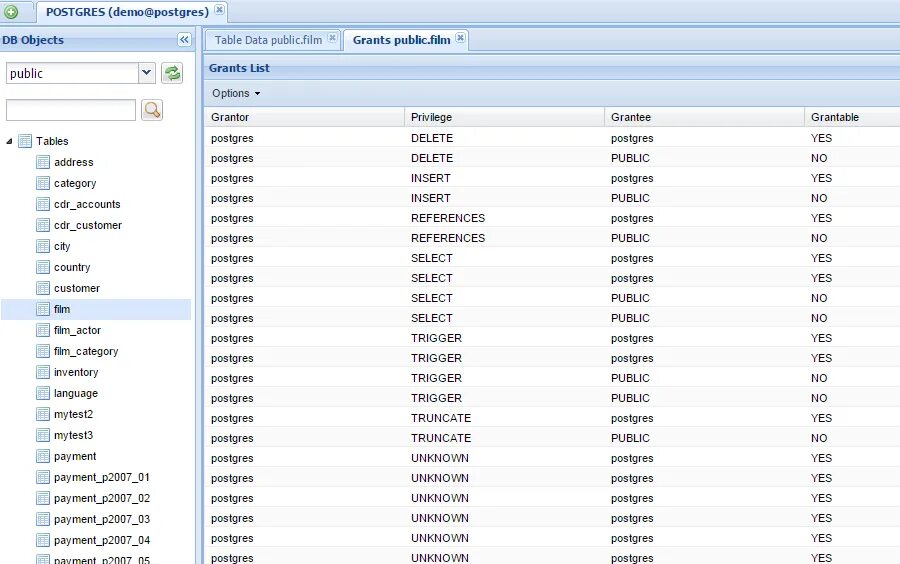900x564 pixels.
Task: Sort by the Privilege column header
Action: [504, 117]
